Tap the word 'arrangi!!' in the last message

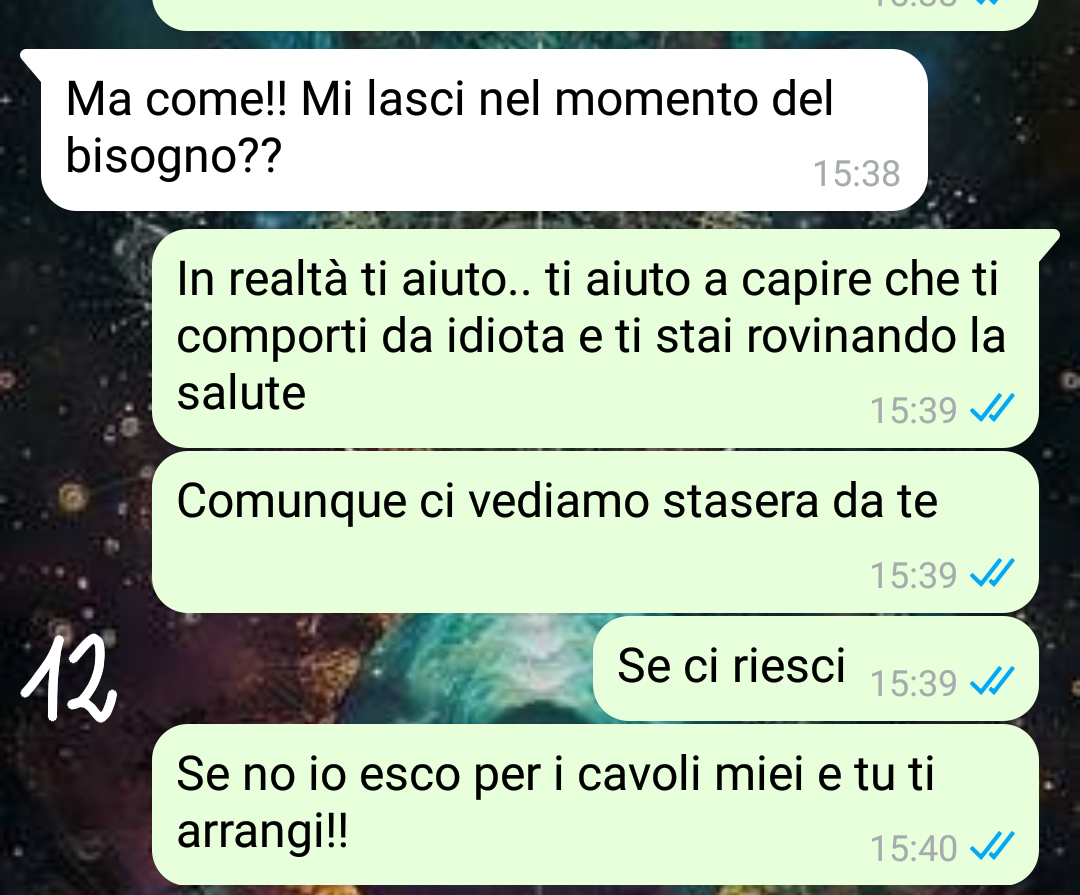click(262, 832)
